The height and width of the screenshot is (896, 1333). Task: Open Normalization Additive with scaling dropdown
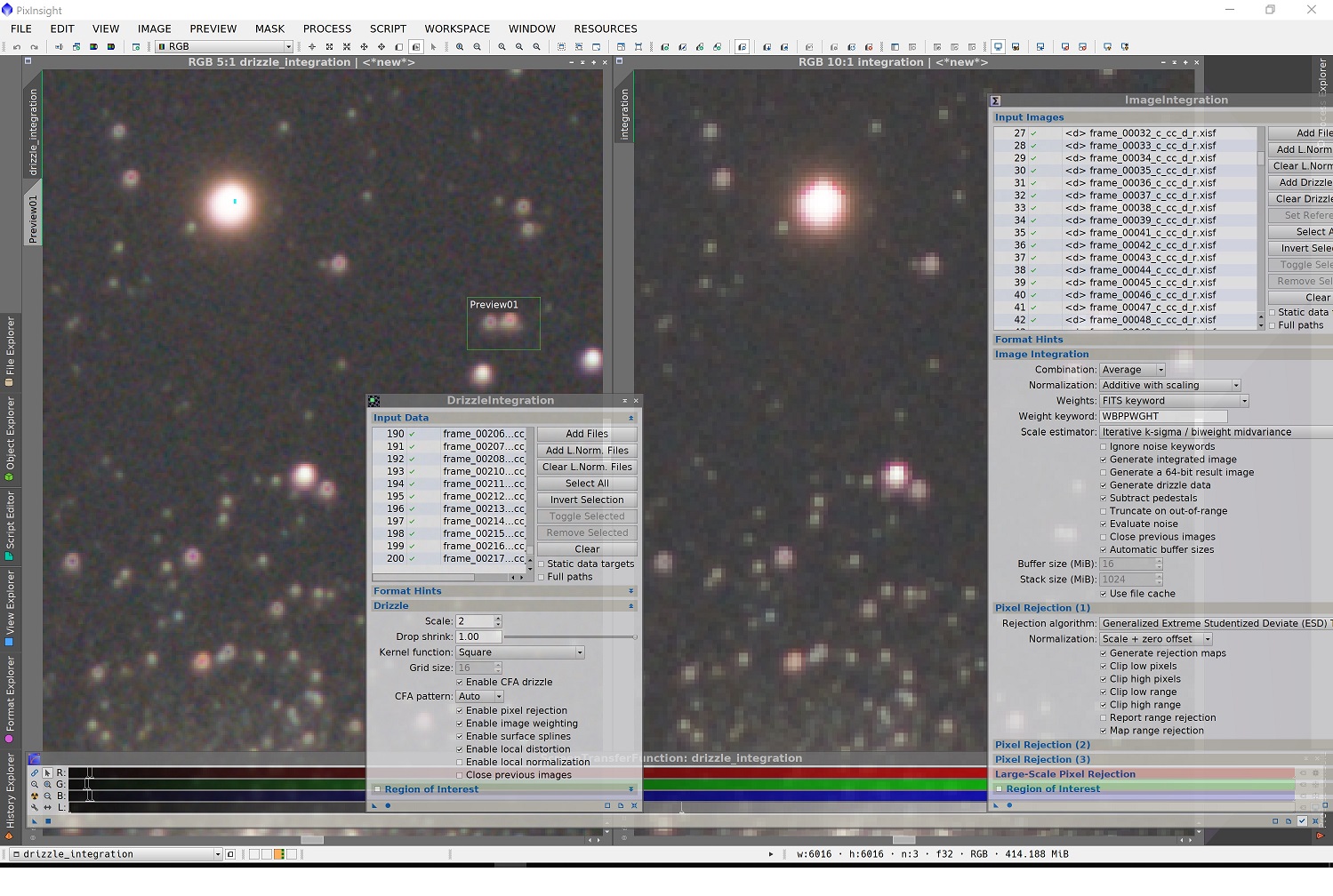click(1170, 386)
